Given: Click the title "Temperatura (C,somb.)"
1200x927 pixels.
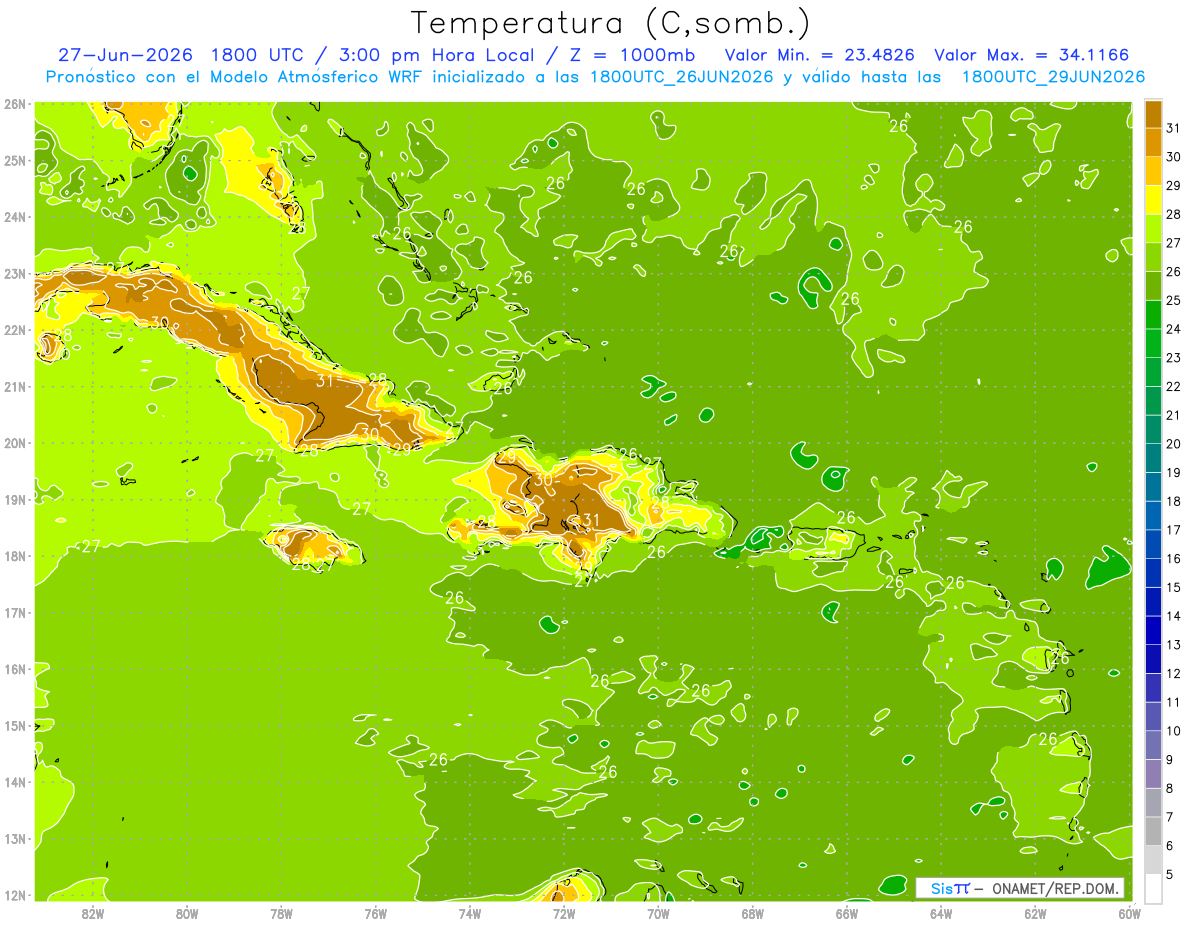Looking at the screenshot, I should [611, 23].
